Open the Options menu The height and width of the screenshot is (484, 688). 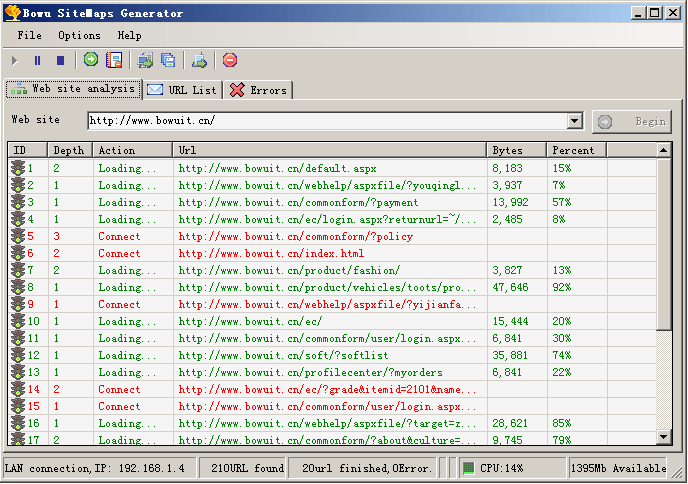tap(79, 36)
